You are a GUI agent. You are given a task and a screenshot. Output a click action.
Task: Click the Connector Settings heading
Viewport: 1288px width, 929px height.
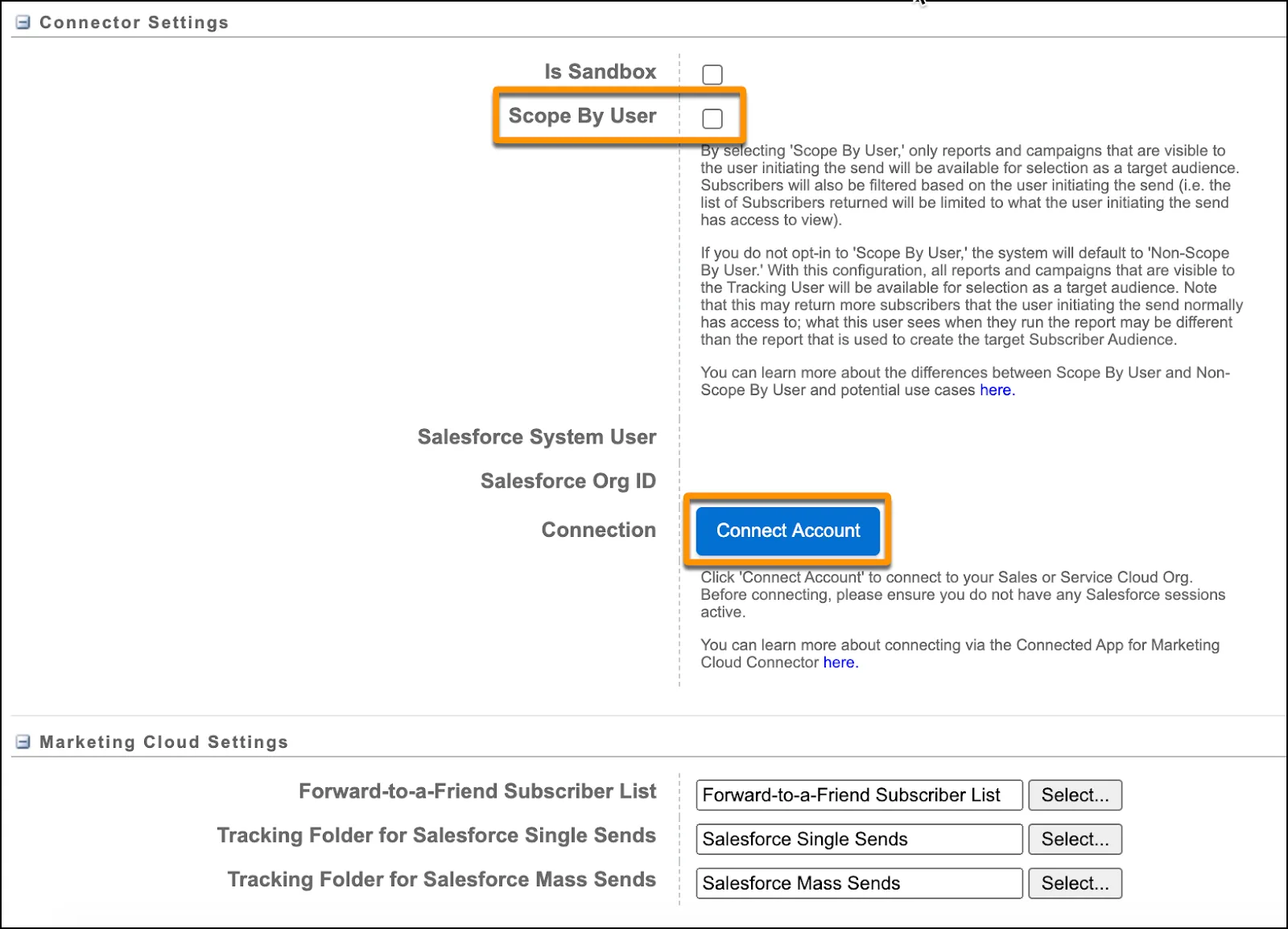(x=134, y=23)
